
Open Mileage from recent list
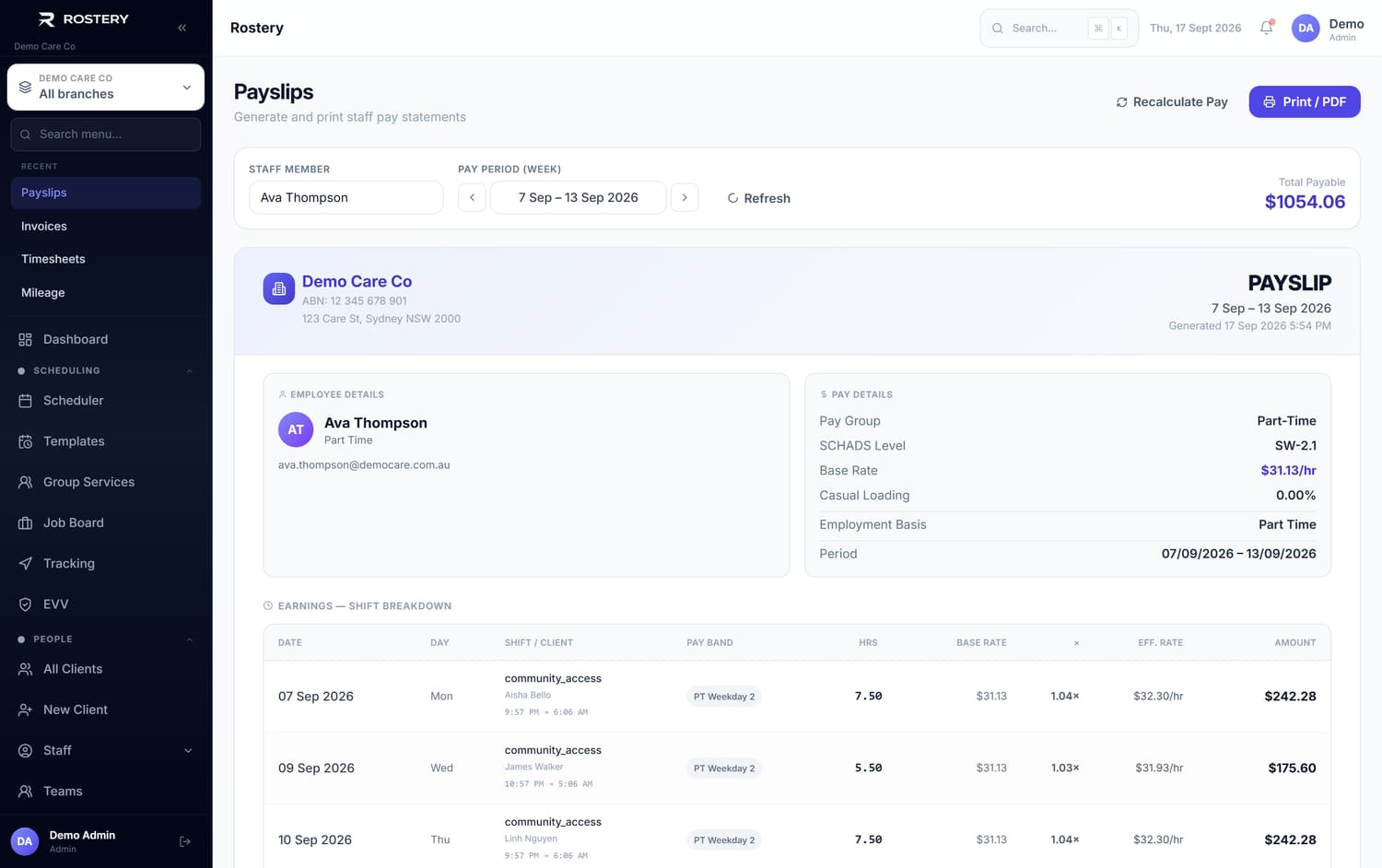click(106, 292)
